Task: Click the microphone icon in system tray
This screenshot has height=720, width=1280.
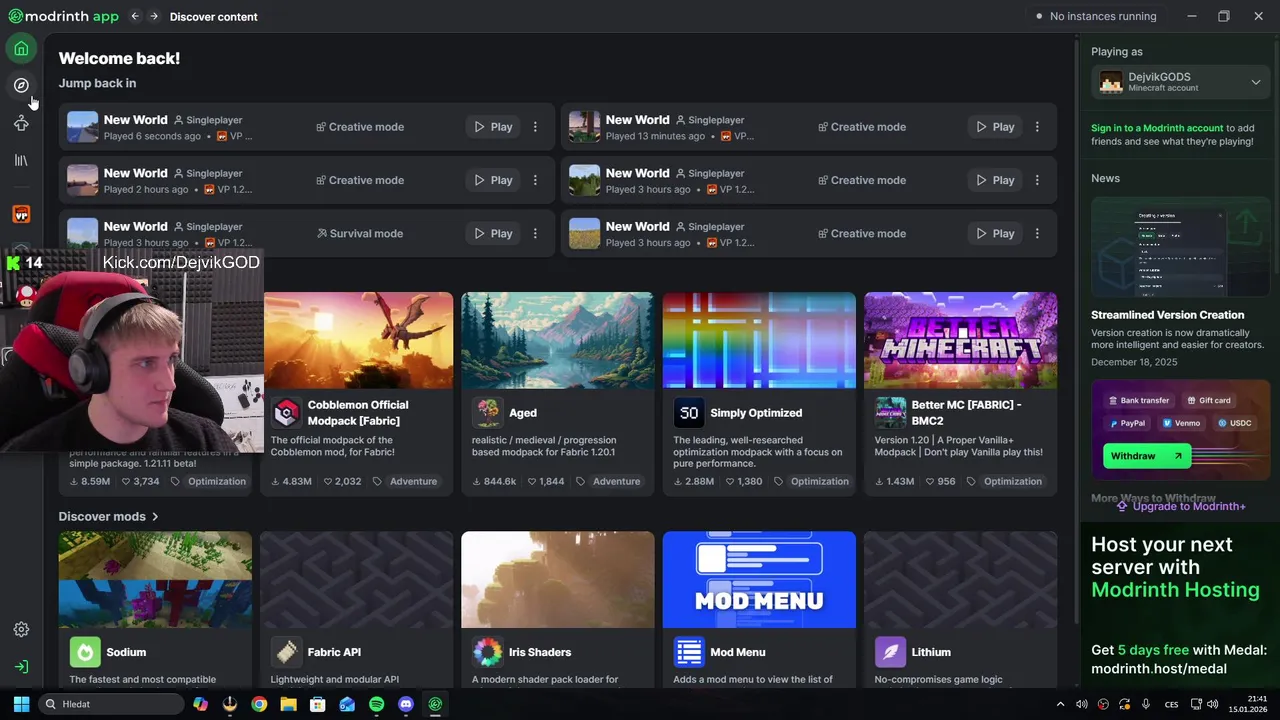Action: click(x=1146, y=704)
